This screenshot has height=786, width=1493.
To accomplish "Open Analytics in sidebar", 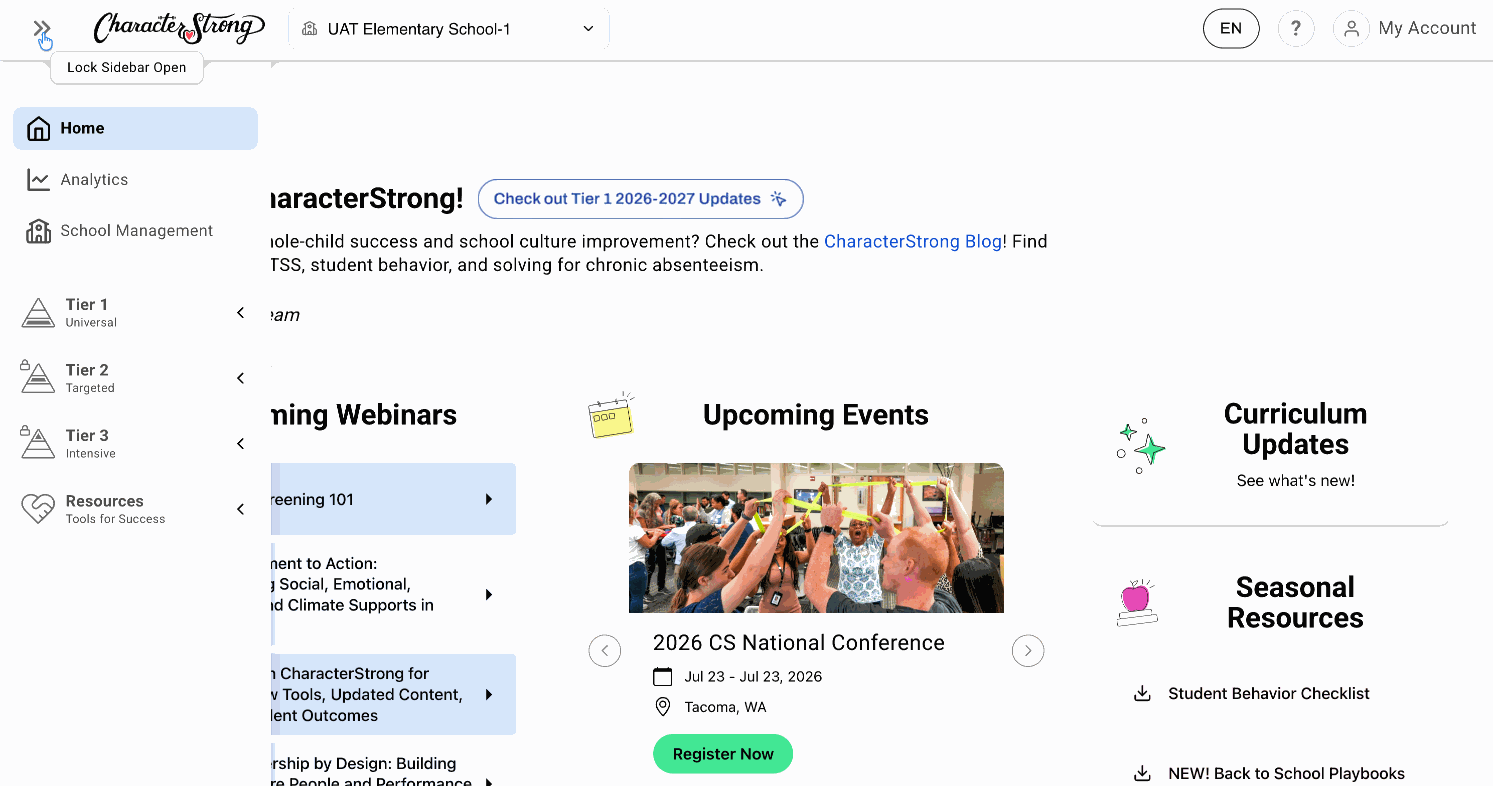I will [x=135, y=180].
